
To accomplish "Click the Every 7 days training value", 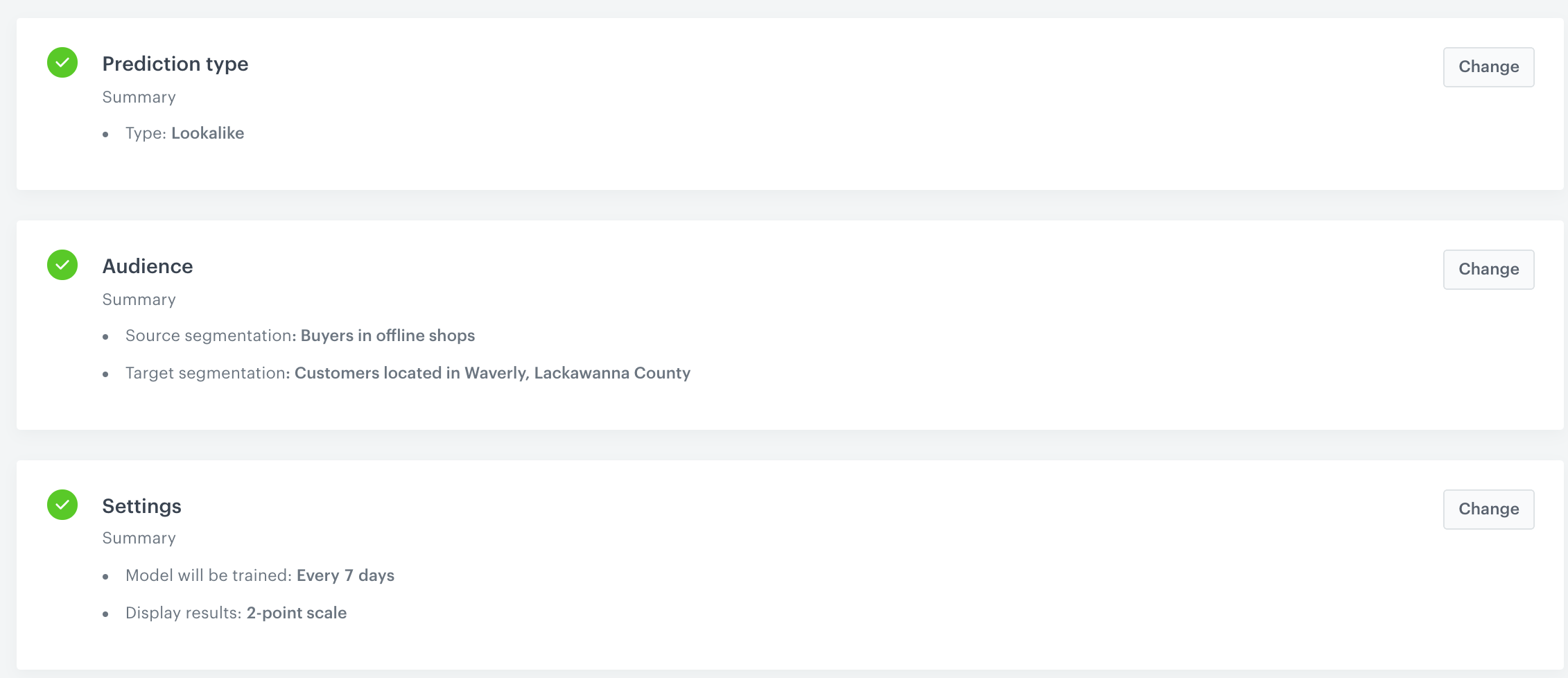I will (x=345, y=575).
